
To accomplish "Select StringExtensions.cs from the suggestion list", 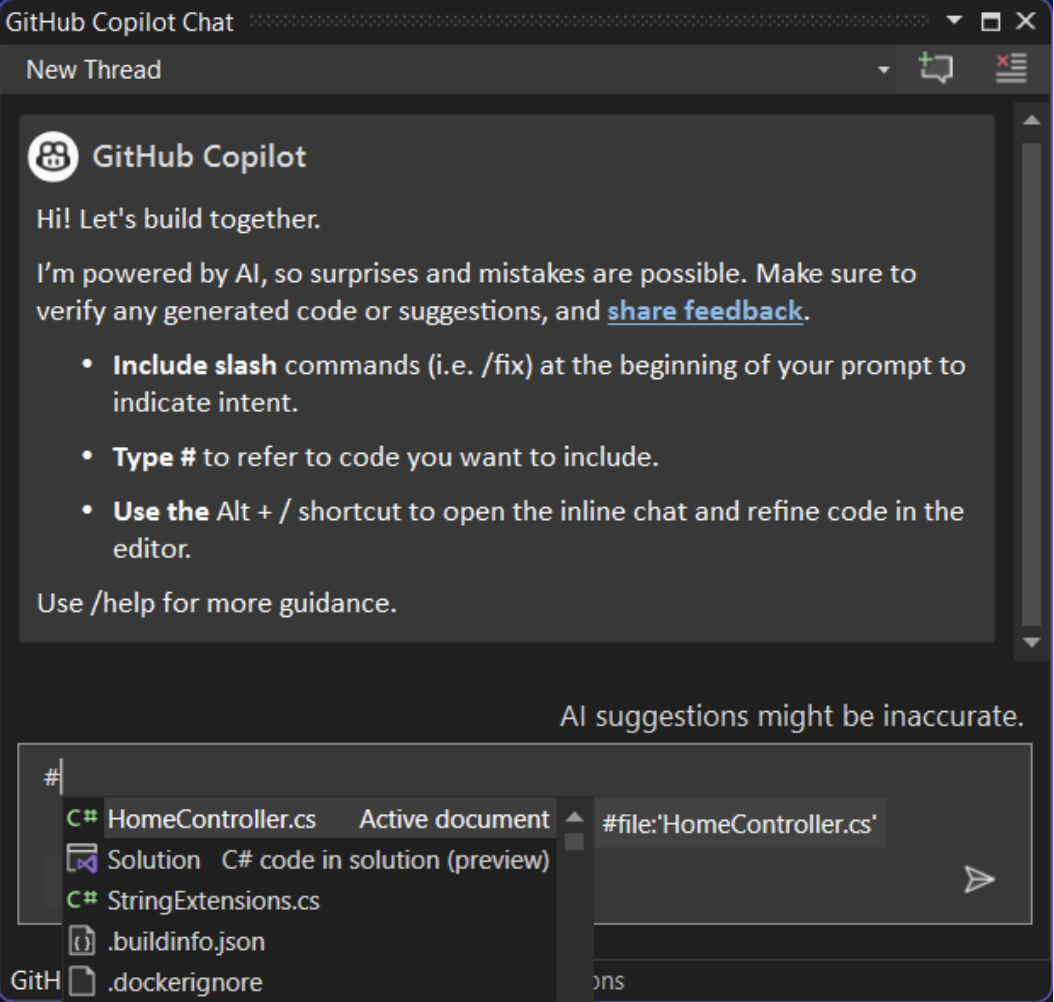I will pos(213,901).
